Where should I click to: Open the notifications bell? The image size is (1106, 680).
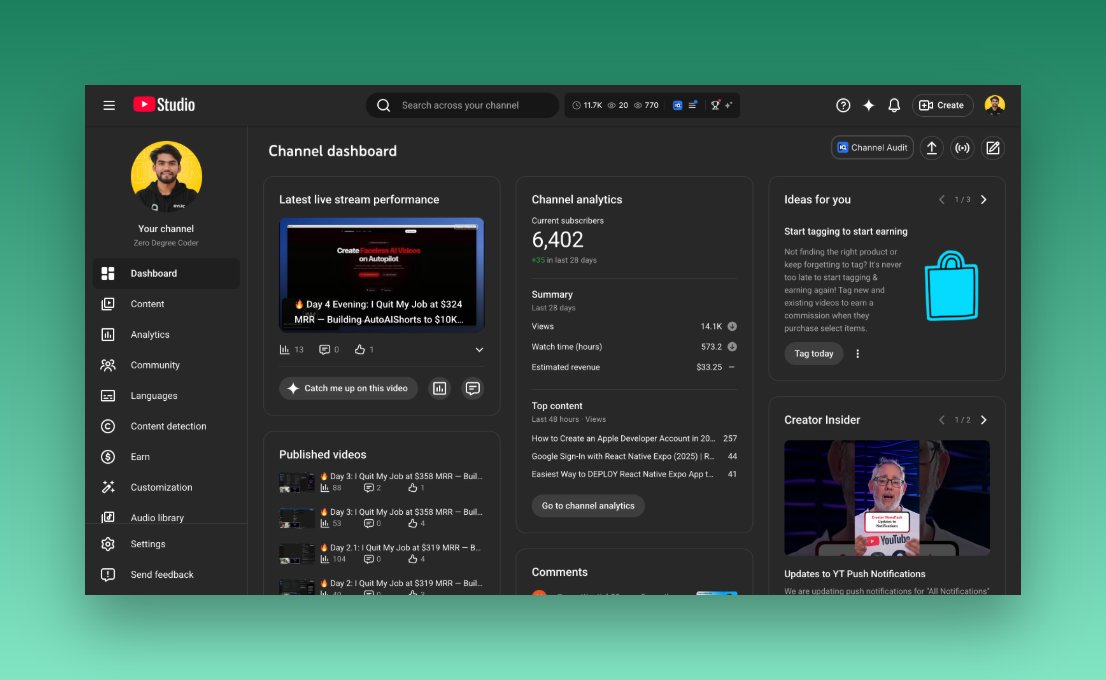tap(894, 105)
